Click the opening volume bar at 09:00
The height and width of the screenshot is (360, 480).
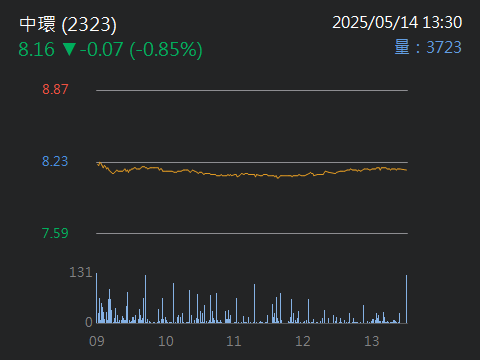click(x=97, y=298)
